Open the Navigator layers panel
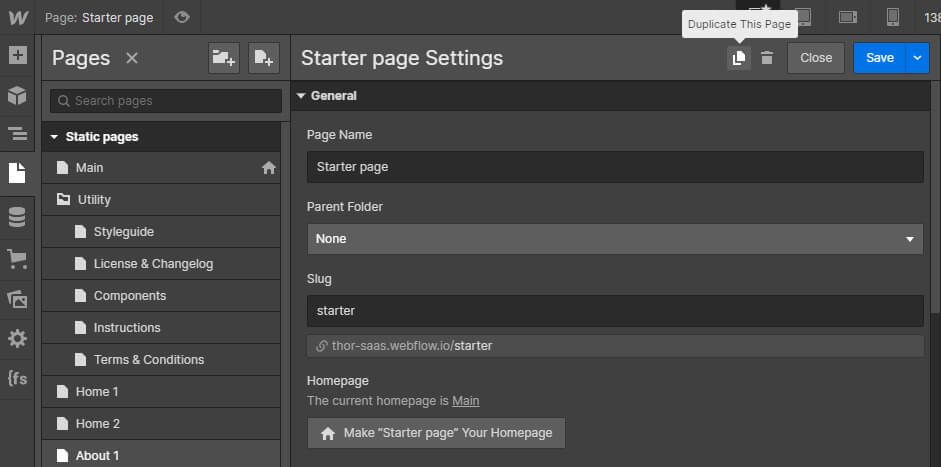Screen dimensions: 941x467 tap(17, 133)
